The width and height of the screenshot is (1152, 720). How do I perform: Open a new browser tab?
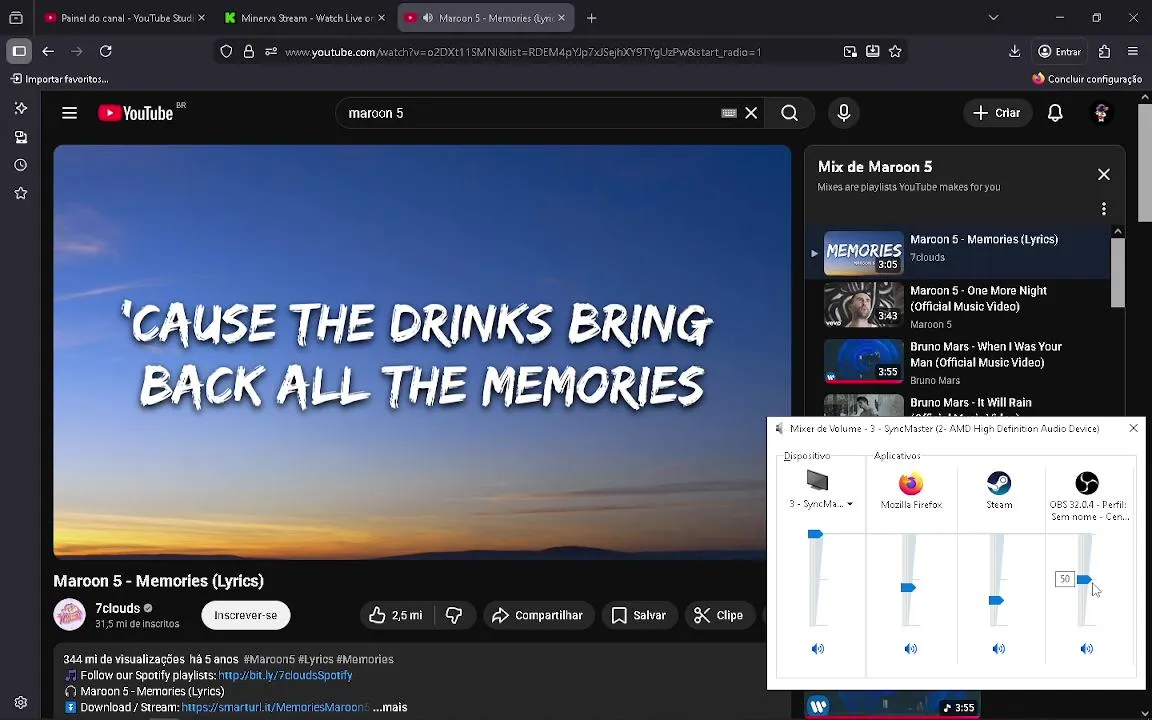tap(591, 18)
